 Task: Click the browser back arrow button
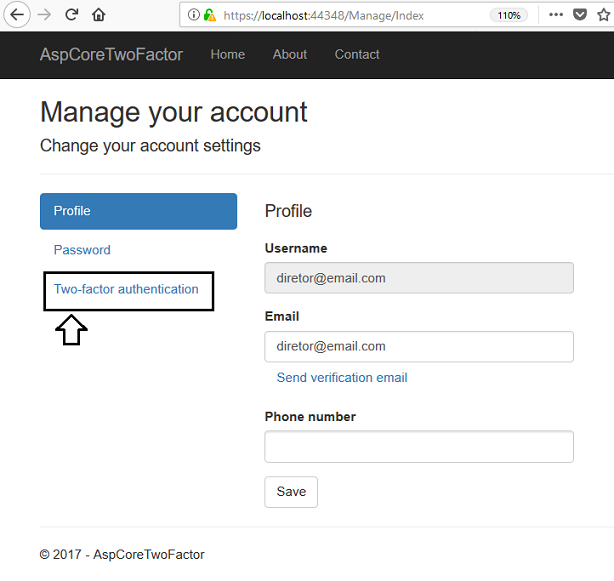17,15
